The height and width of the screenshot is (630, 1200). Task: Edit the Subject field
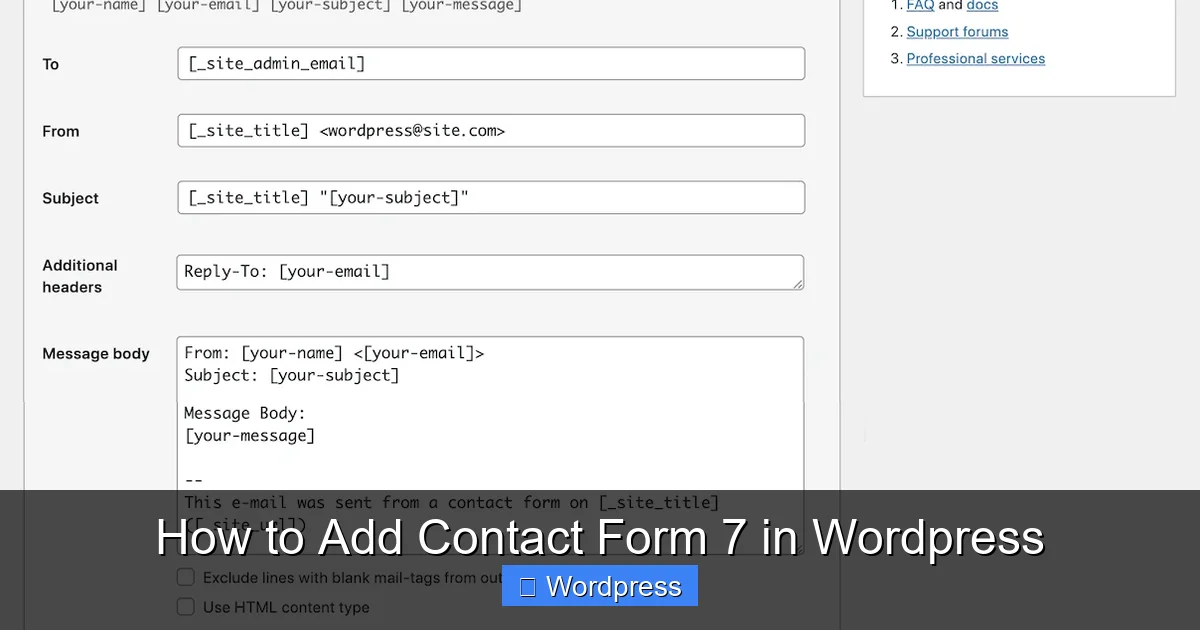(x=490, y=197)
